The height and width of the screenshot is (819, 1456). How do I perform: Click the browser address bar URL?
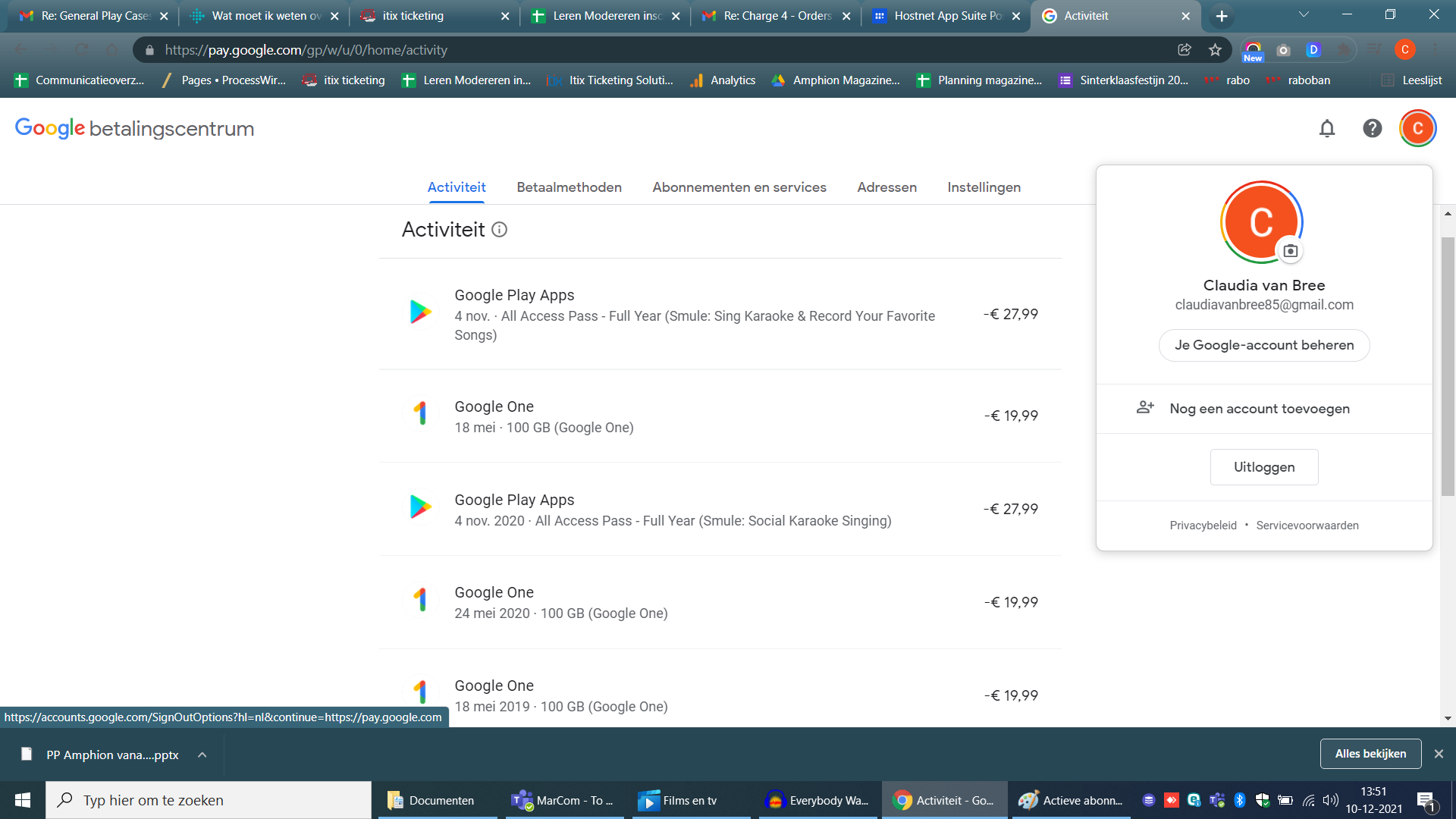point(306,50)
